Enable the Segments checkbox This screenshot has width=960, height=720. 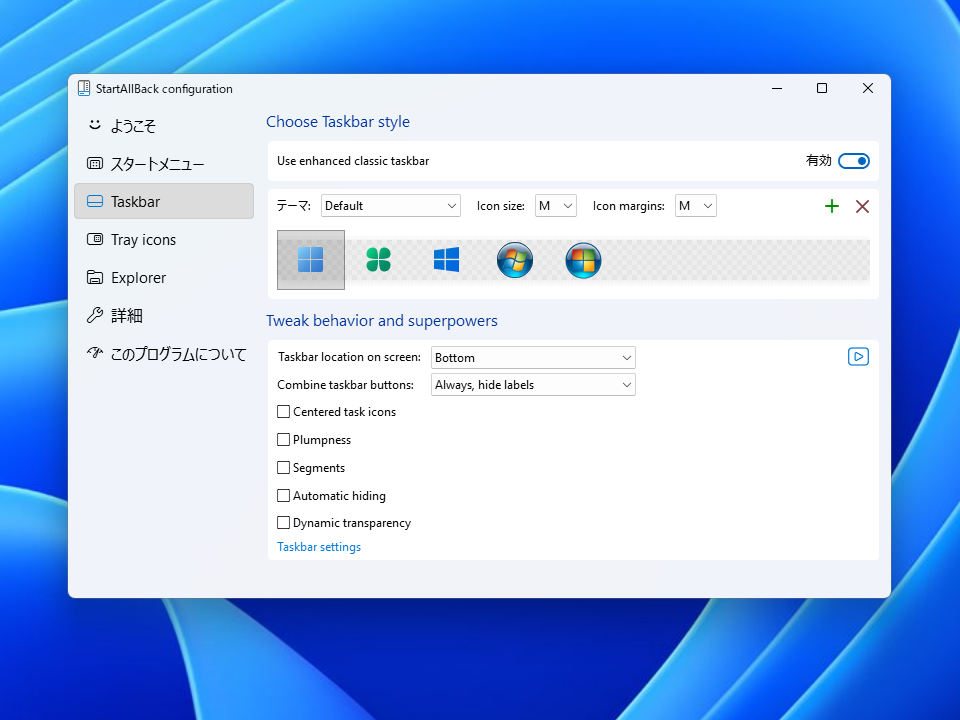coord(283,468)
